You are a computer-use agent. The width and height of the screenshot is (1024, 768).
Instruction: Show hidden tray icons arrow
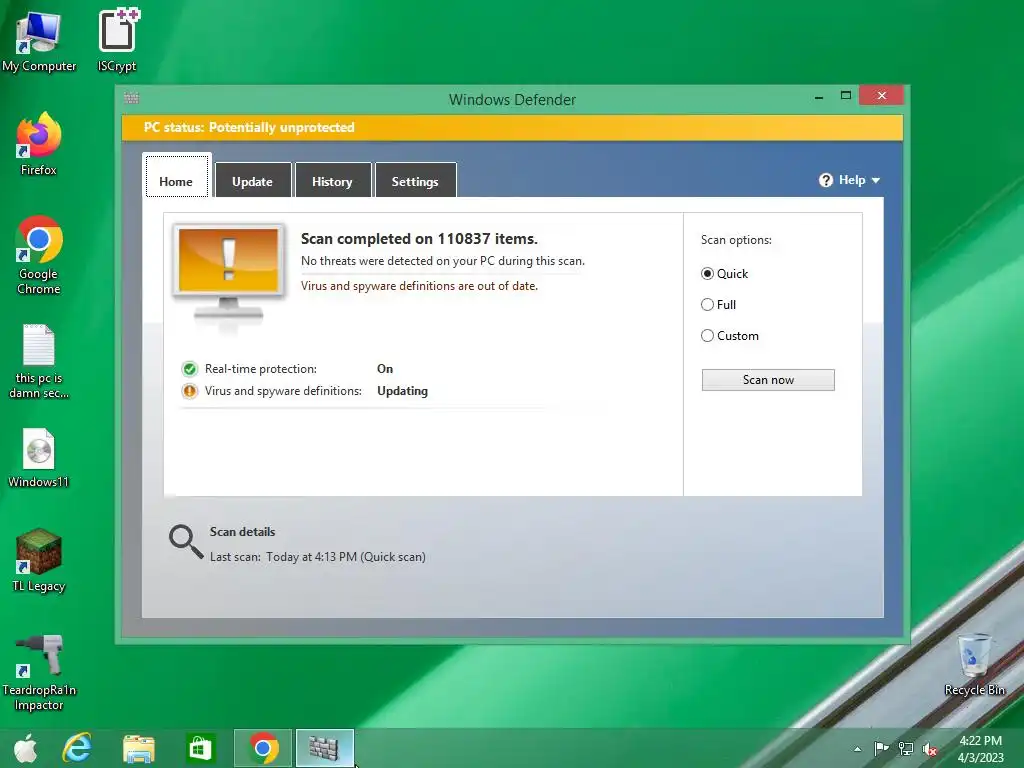857,749
